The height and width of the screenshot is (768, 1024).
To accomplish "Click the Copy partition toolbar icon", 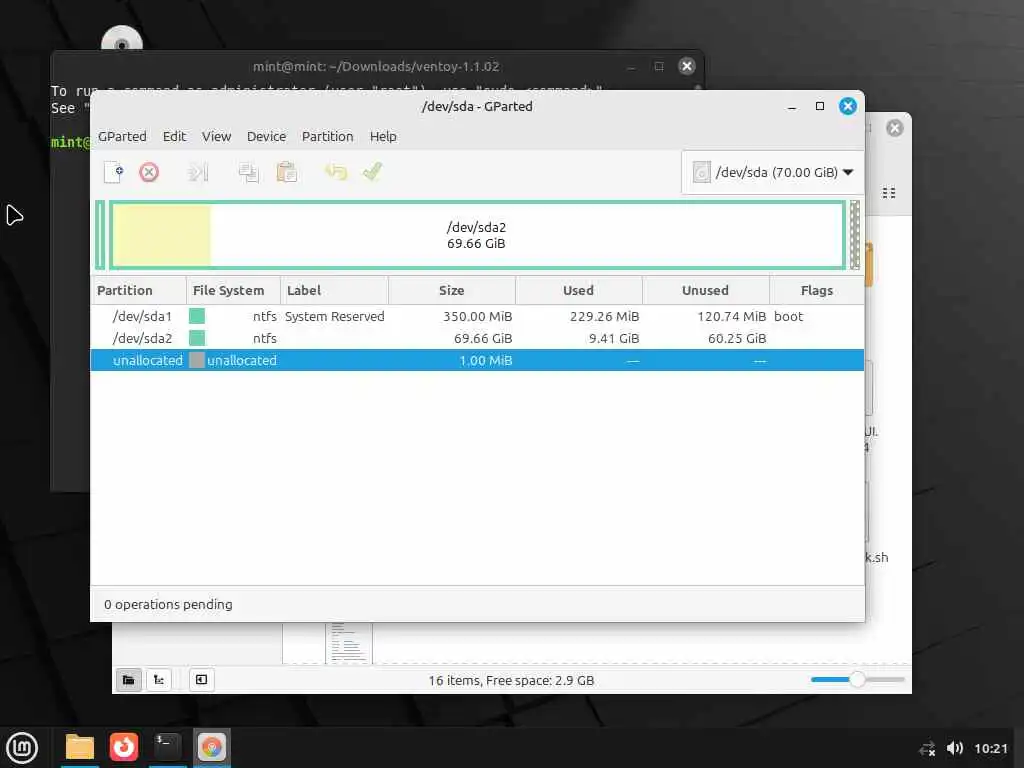I will point(248,172).
